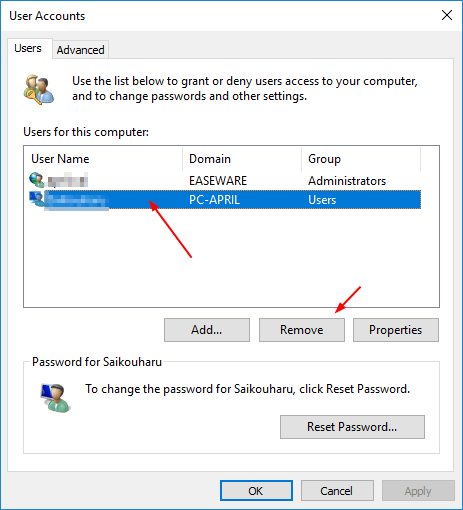Click Reset Password... button
This screenshot has height=510, width=463.
coord(352,427)
